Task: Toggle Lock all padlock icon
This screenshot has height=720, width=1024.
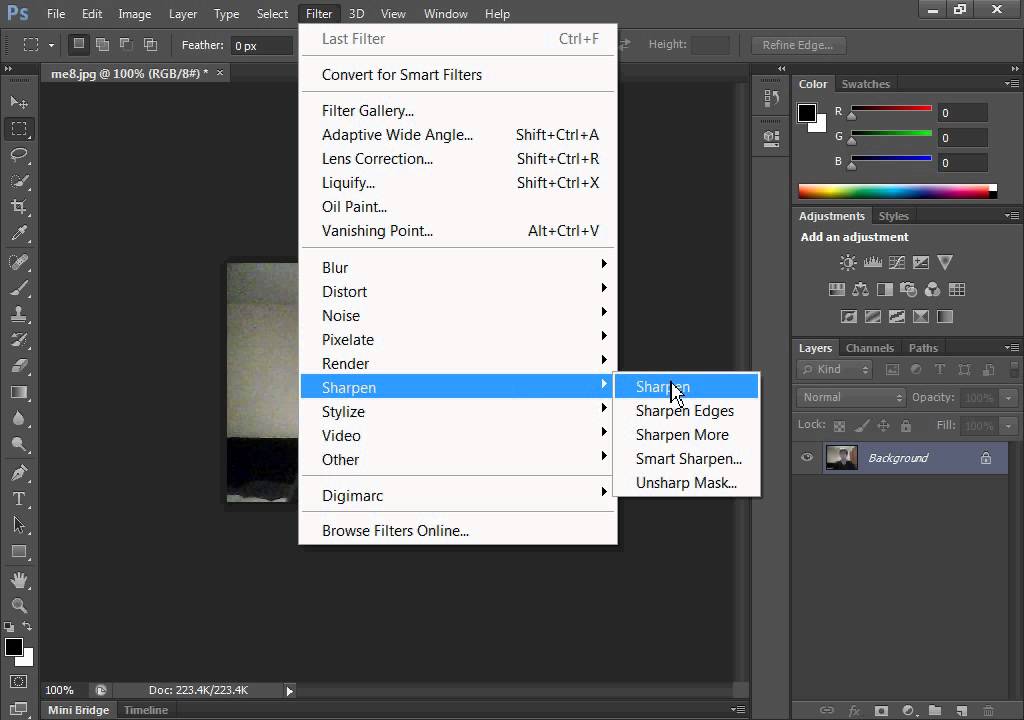Action: [906, 426]
